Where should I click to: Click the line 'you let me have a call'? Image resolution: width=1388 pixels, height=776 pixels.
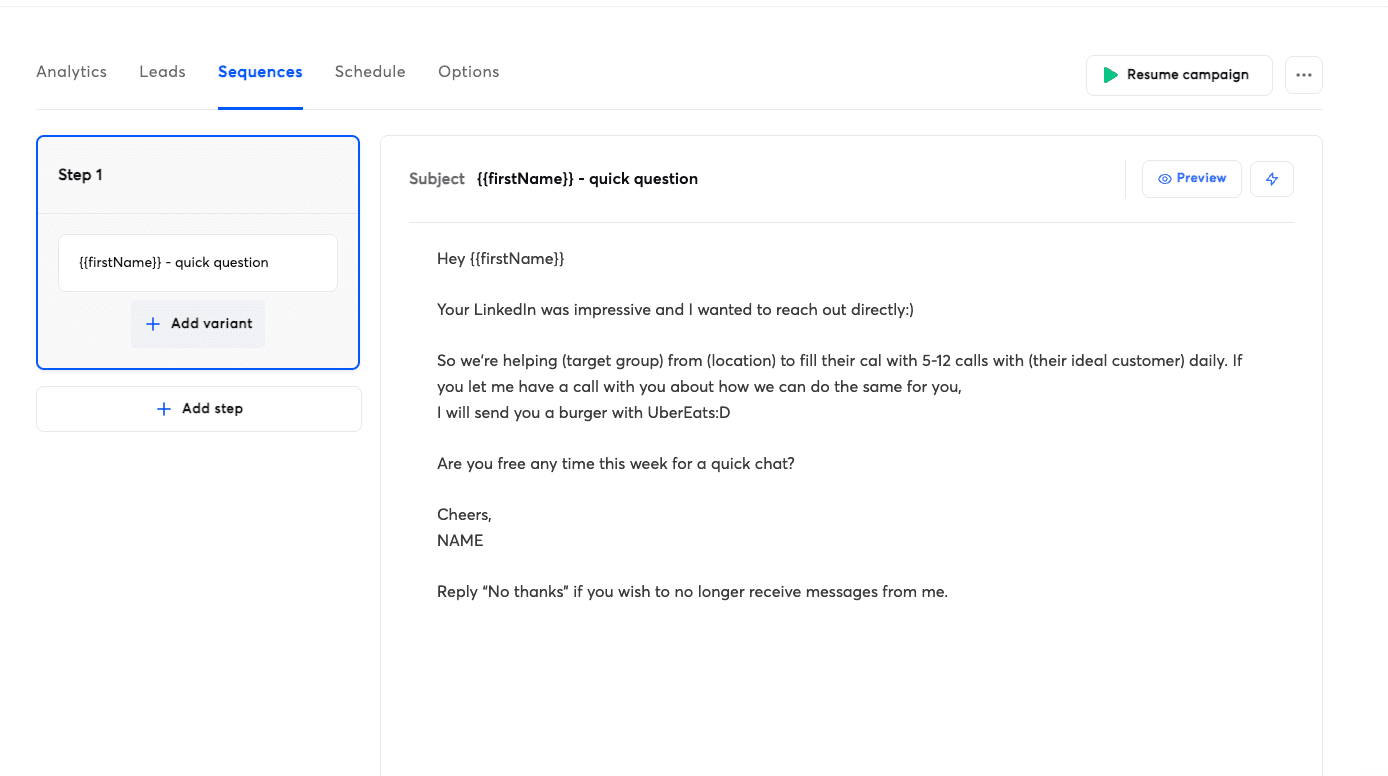point(699,387)
